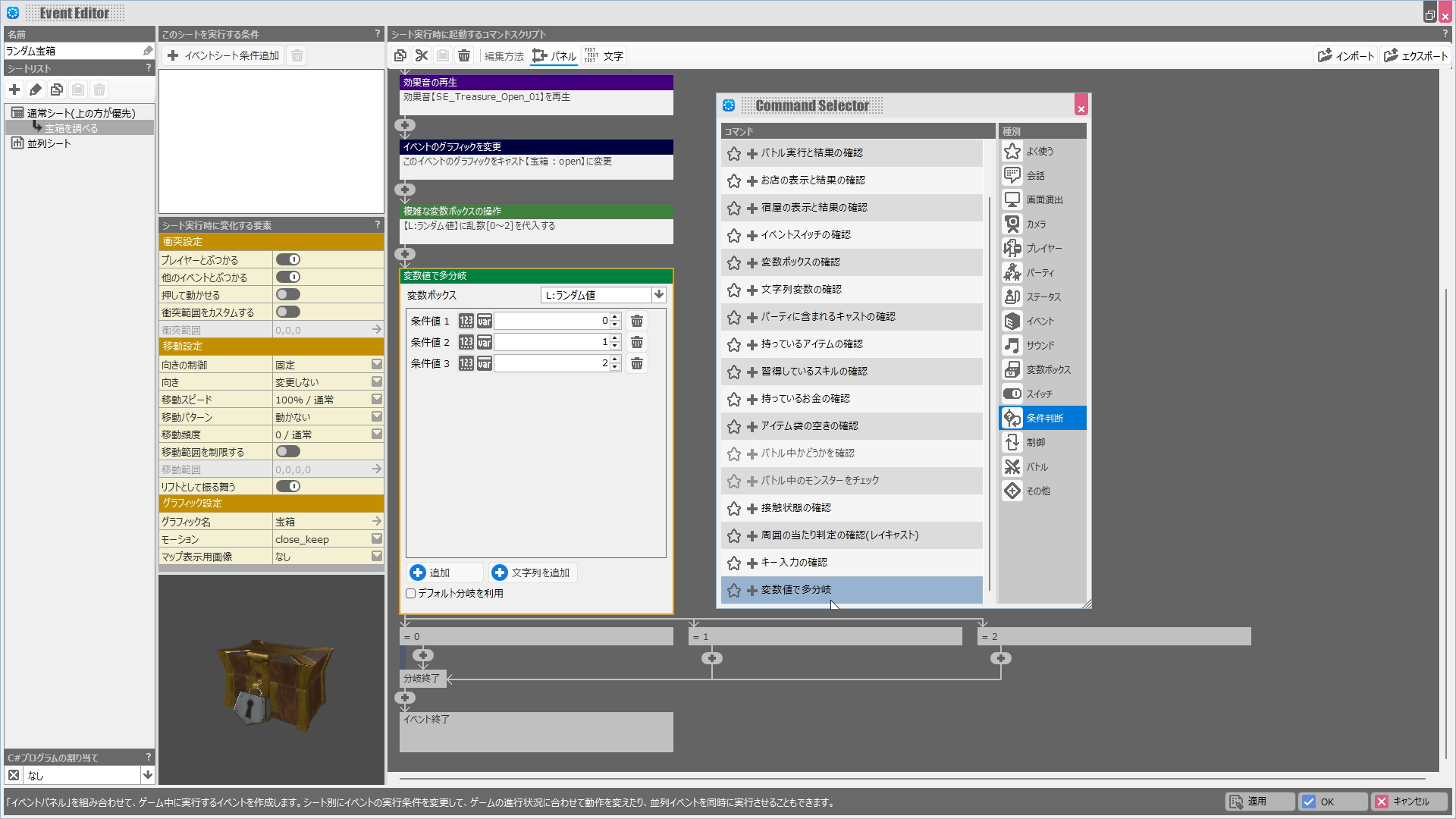This screenshot has height=819, width=1456.
Task: Click the cut scissors icon in script toolbar
Action: click(422, 55)
